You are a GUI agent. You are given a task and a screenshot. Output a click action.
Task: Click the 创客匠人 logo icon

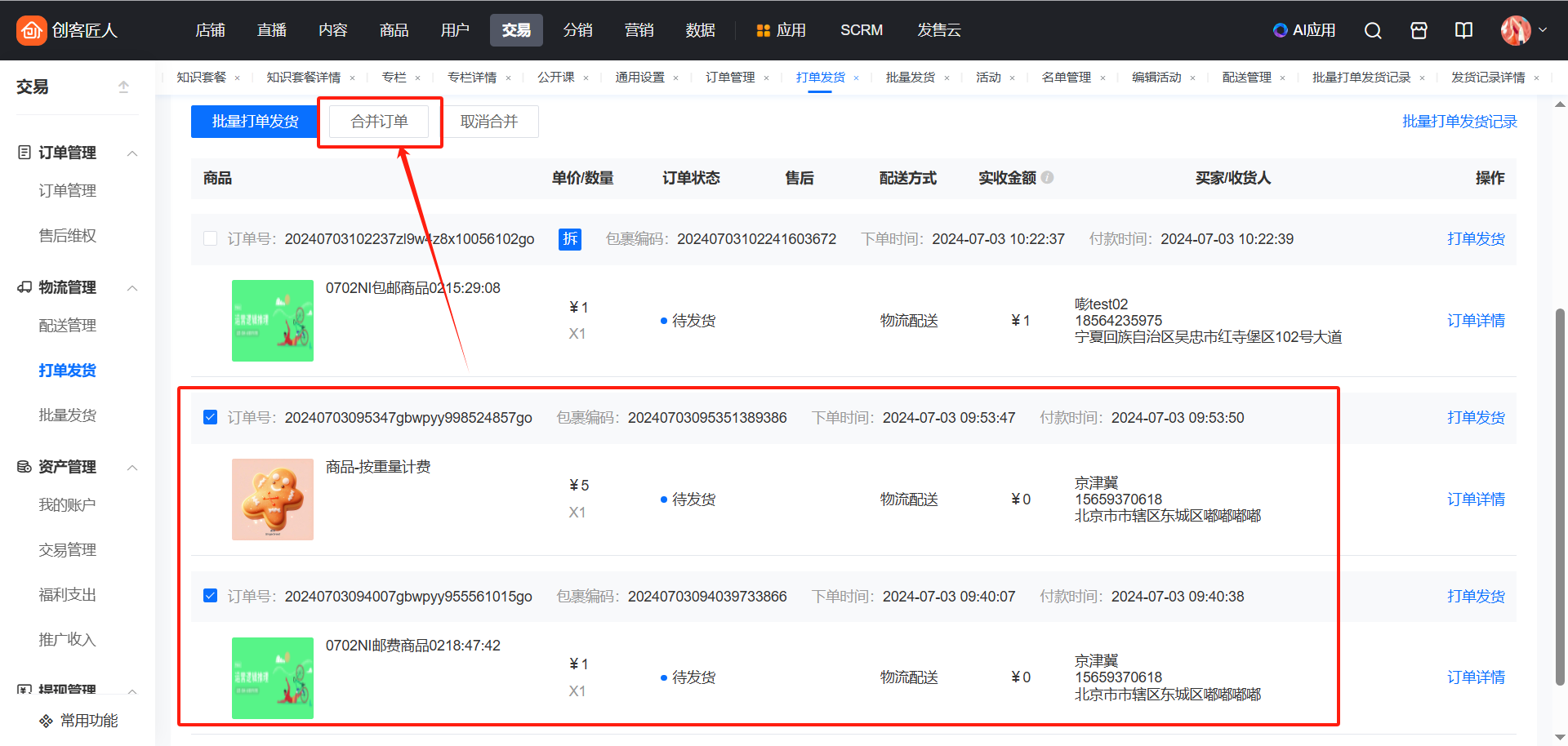click(x=31, y=30)
